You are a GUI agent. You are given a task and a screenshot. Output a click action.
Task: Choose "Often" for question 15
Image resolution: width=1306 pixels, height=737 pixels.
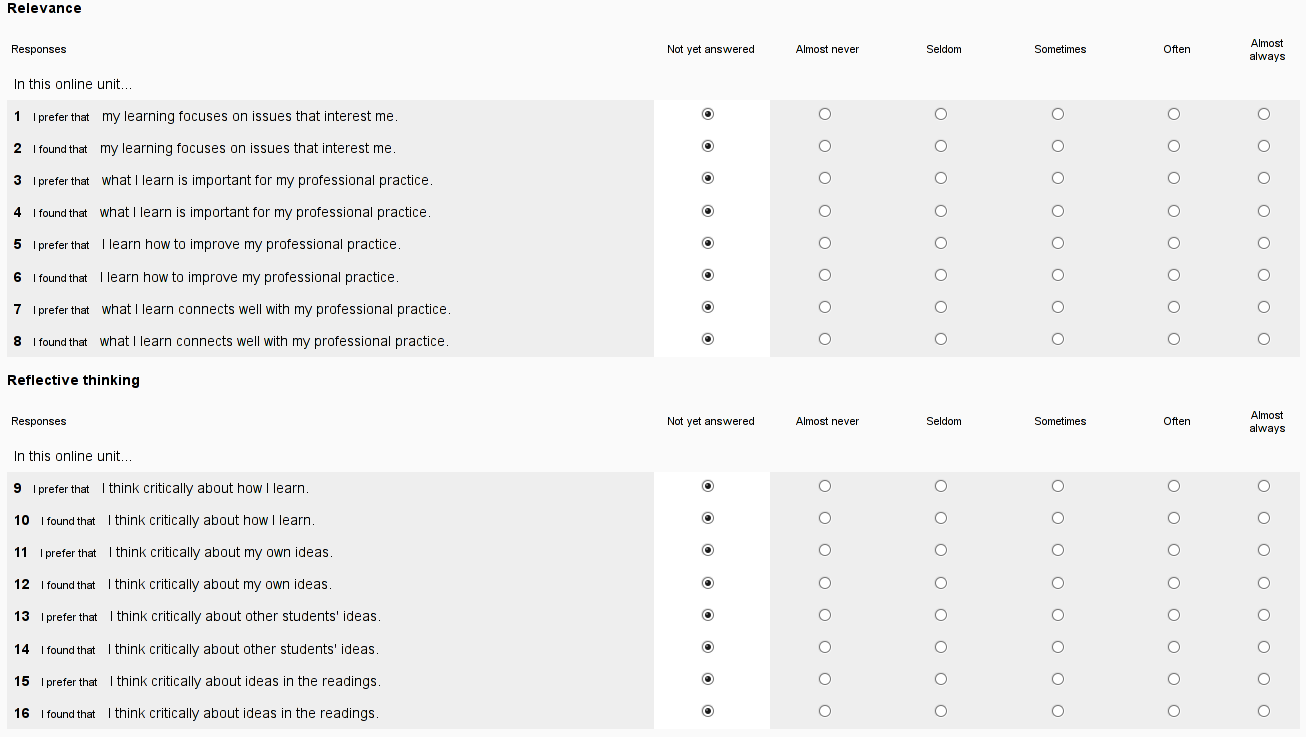(x=1174, y=679)
